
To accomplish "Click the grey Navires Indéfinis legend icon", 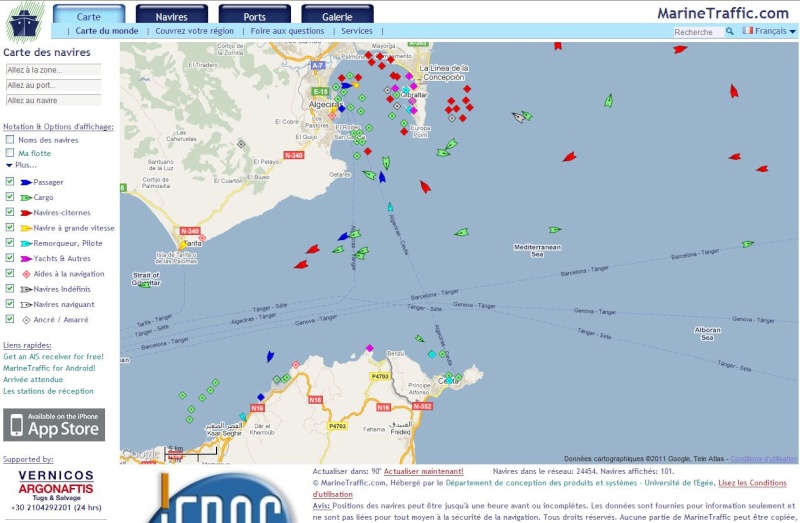I will pos(26,289).
